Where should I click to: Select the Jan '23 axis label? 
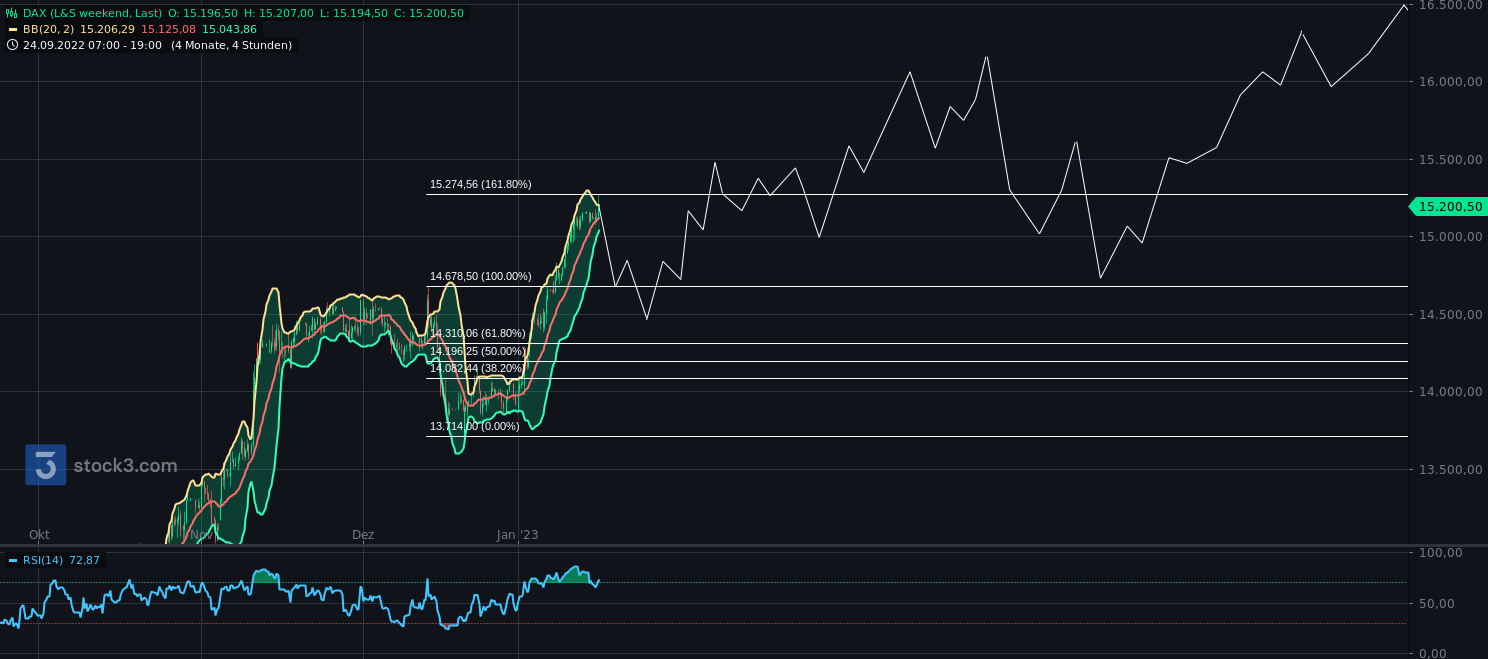[x=519, y=534]
